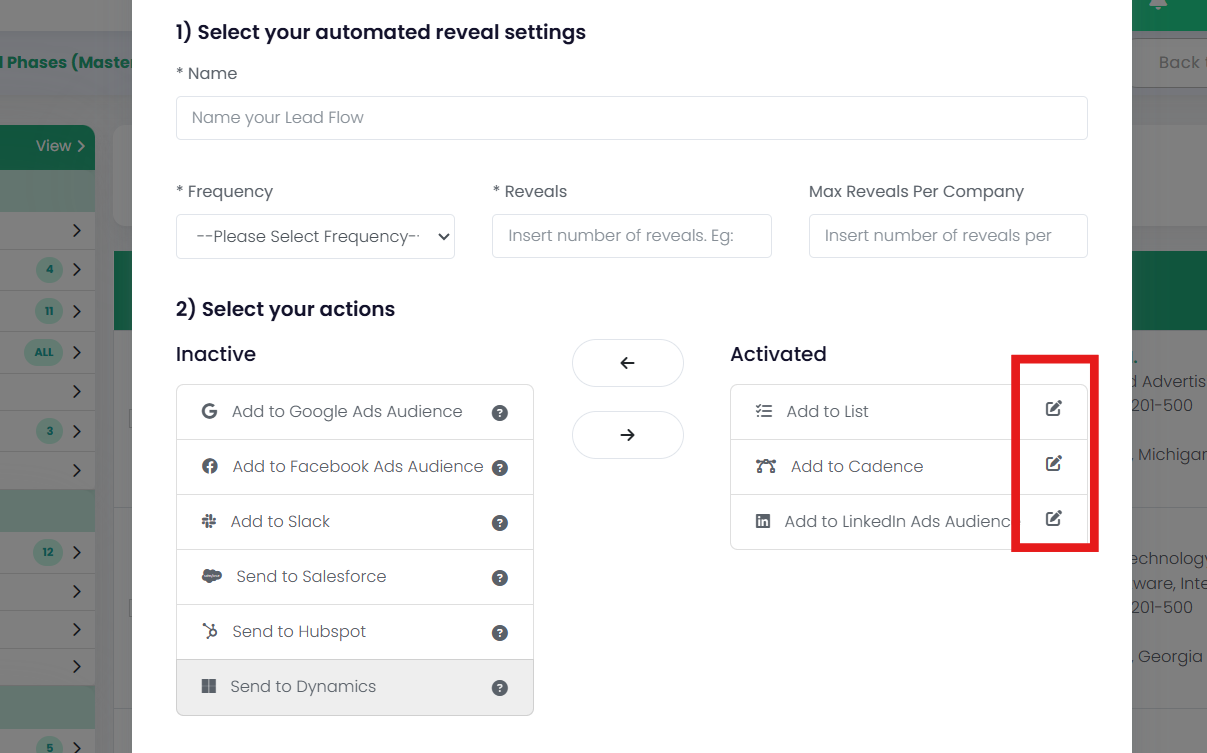Open help for Add to Google Ads Audience

tap(500, 413)
